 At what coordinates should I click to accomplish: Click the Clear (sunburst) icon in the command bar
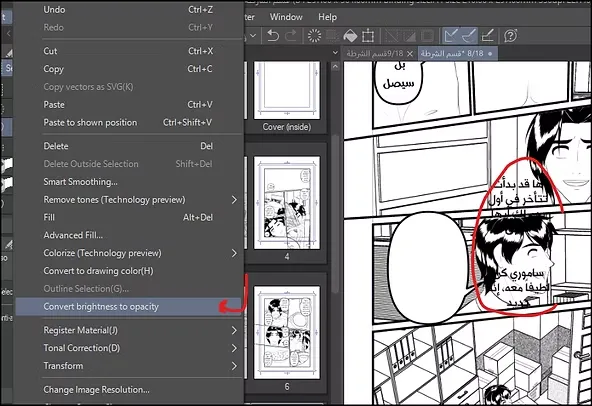point(314,36)
